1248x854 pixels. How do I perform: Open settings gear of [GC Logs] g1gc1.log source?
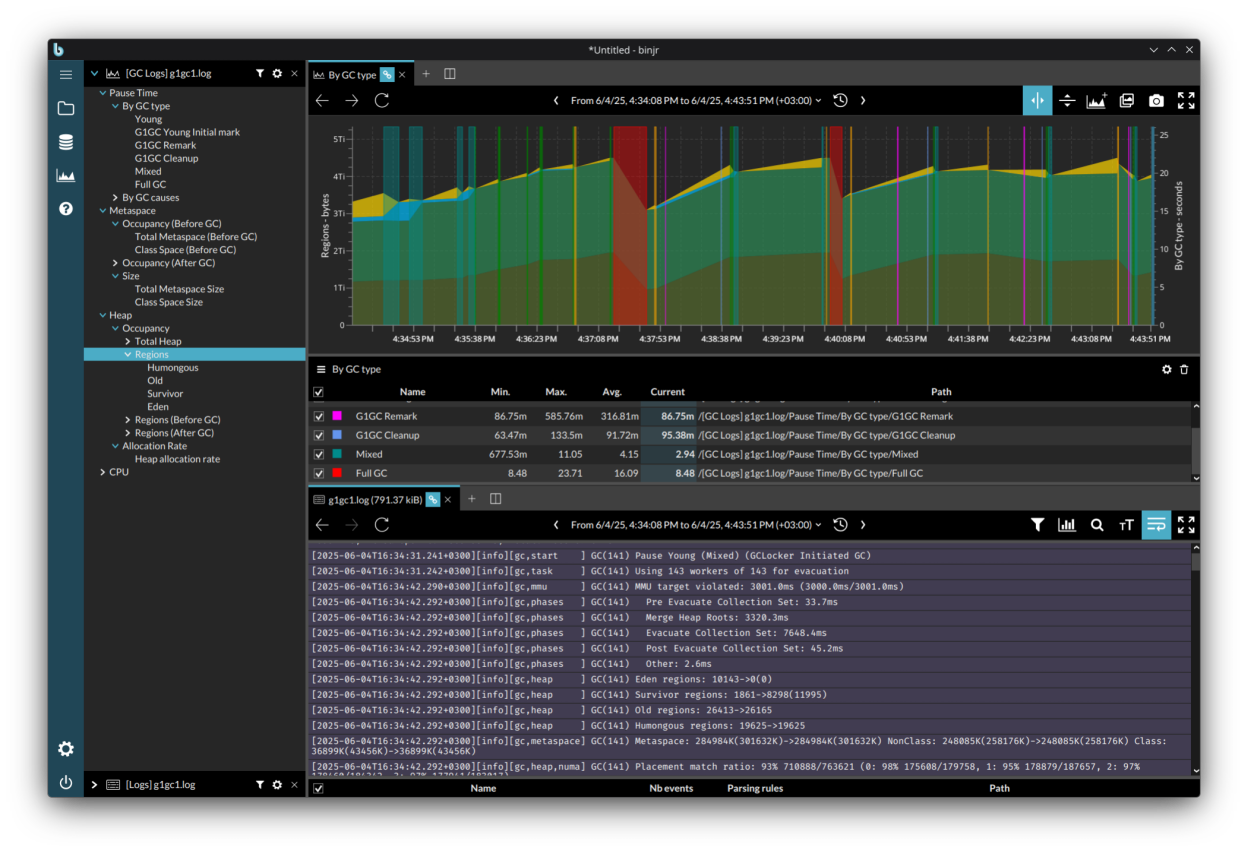277,73
